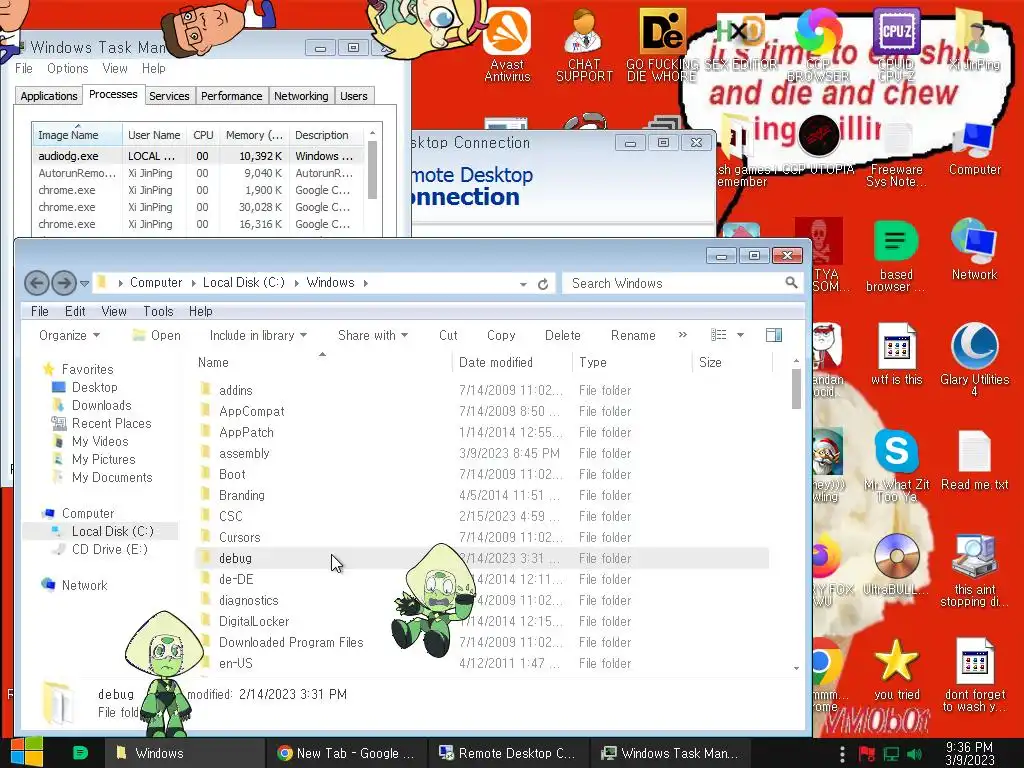This screenshot has width=1024, height=768.
Task: Click the Copy toolbar button
Action: point(501,335)
